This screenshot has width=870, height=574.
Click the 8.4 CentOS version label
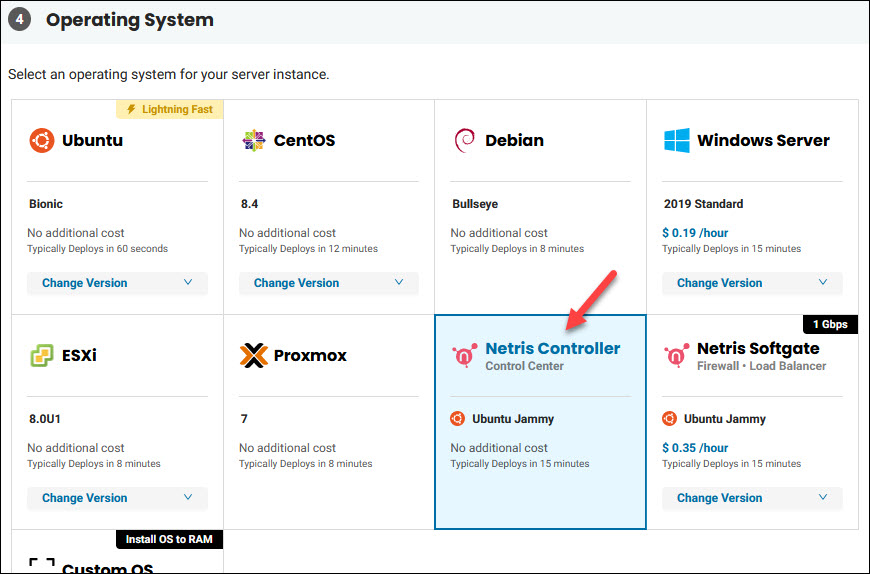[249, 204]
